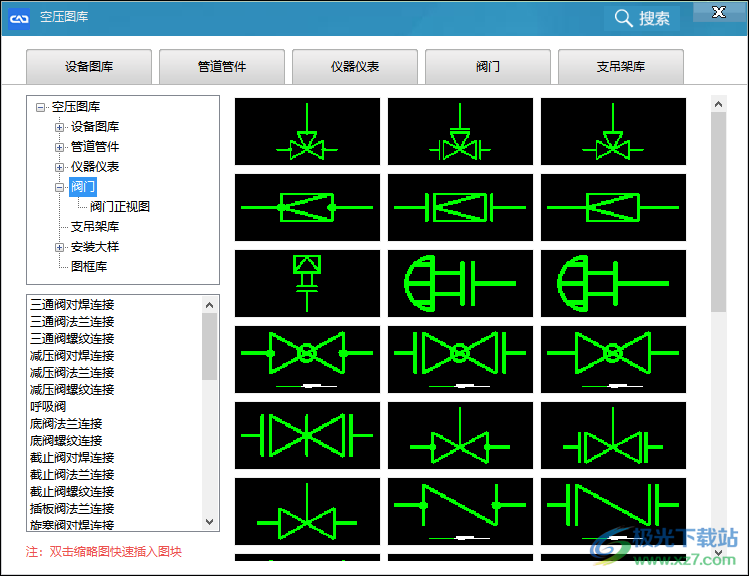This screenshot has width=749, height=576.
Task: Pick rectangular valve thumbnail with dot ends
Action: (x=307, y=207)
